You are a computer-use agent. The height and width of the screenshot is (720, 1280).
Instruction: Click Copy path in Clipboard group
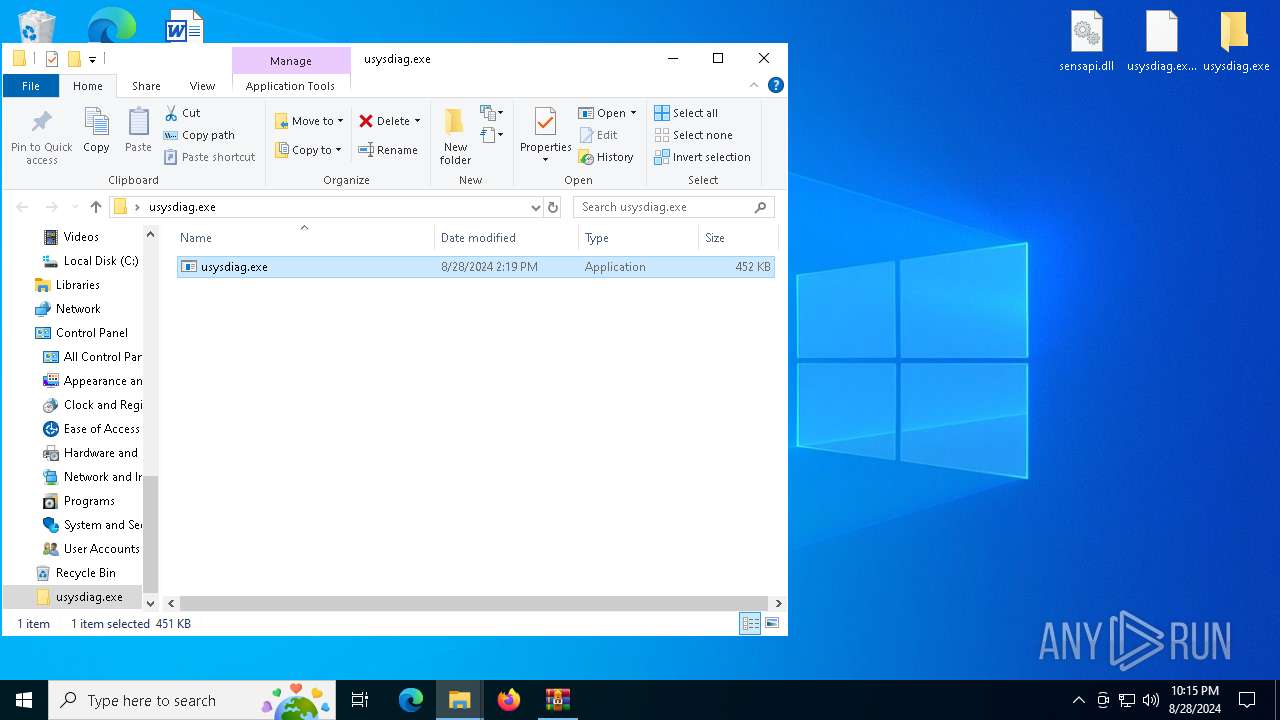pyautogui.click(x=199, y=135)
